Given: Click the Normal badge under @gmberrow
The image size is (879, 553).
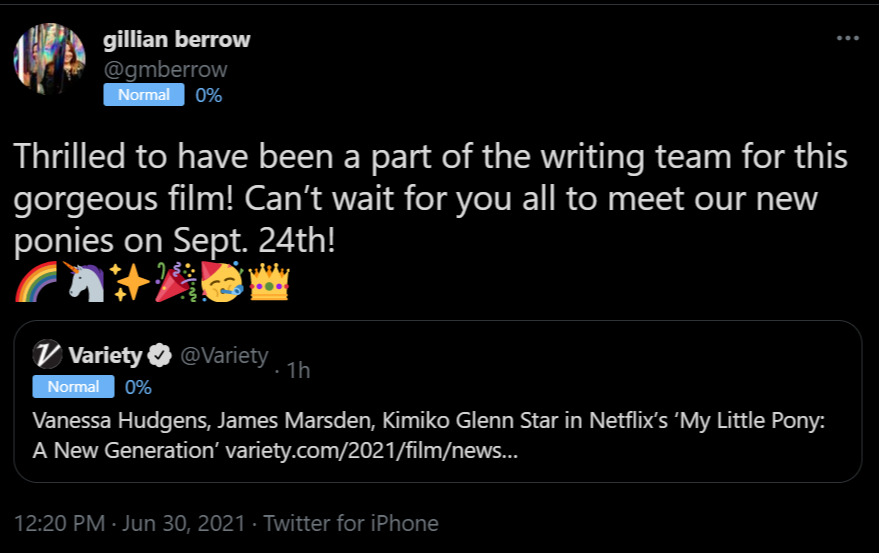Looking at the screenshot, I should (x=144, y=95).
